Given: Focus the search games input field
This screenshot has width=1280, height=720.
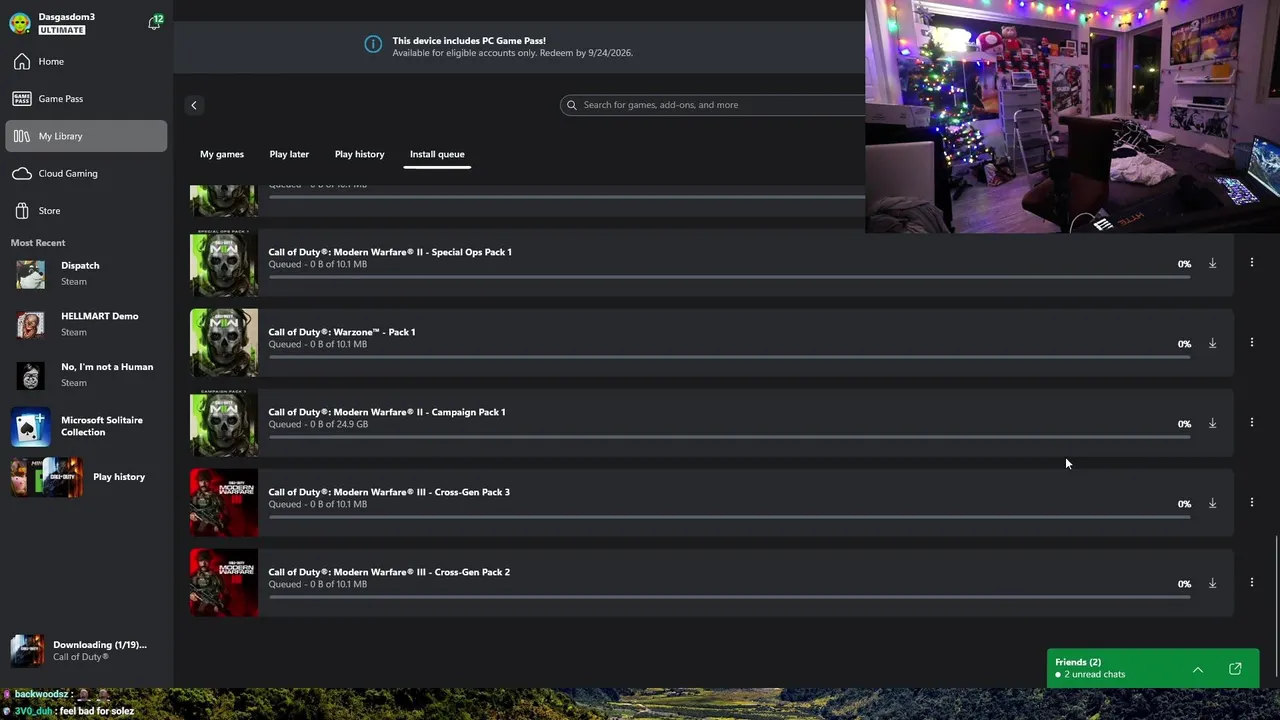Looking at the screenshot, I should [x=713, y=105].
